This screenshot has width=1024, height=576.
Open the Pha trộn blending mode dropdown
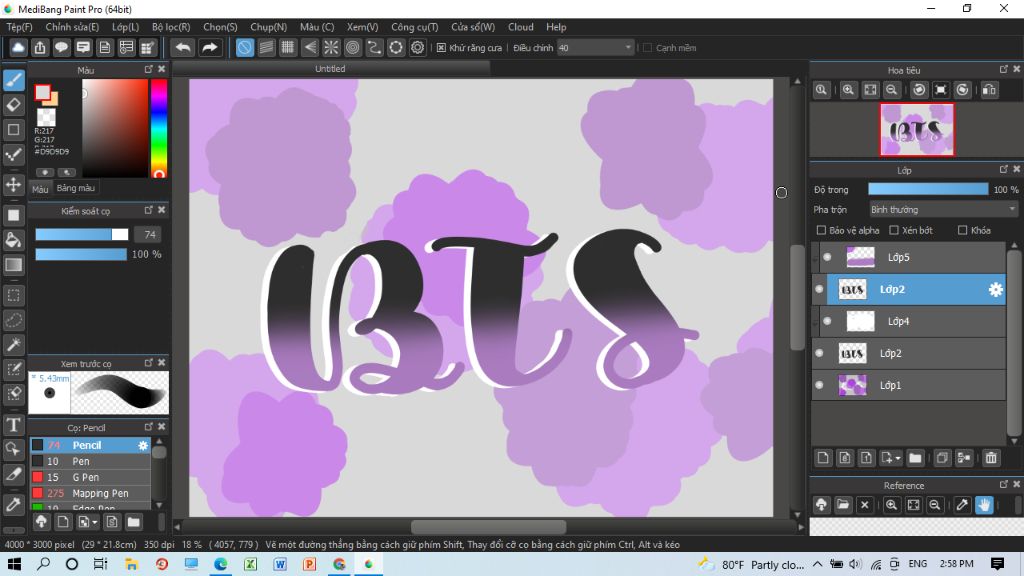943,210
